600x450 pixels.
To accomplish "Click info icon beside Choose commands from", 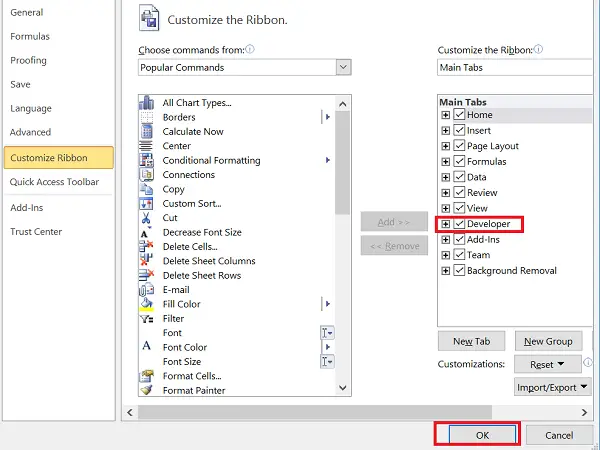I will [x=250, y=49].
